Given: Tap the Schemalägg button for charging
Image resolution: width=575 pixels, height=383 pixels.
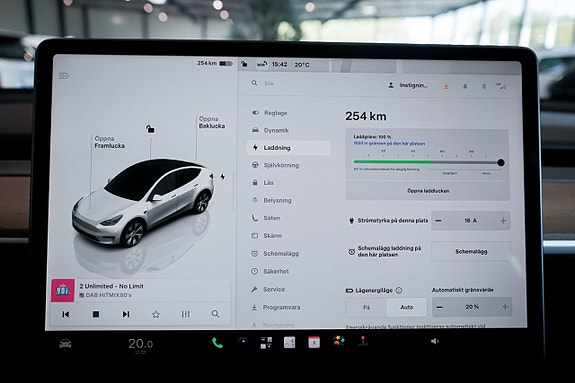Looking at the screenshot, I should pos(471,252).
